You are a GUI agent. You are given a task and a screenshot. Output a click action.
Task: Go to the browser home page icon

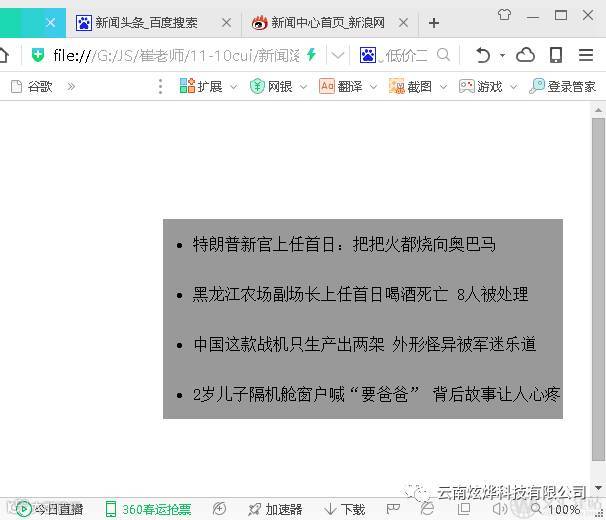(3, 55)
